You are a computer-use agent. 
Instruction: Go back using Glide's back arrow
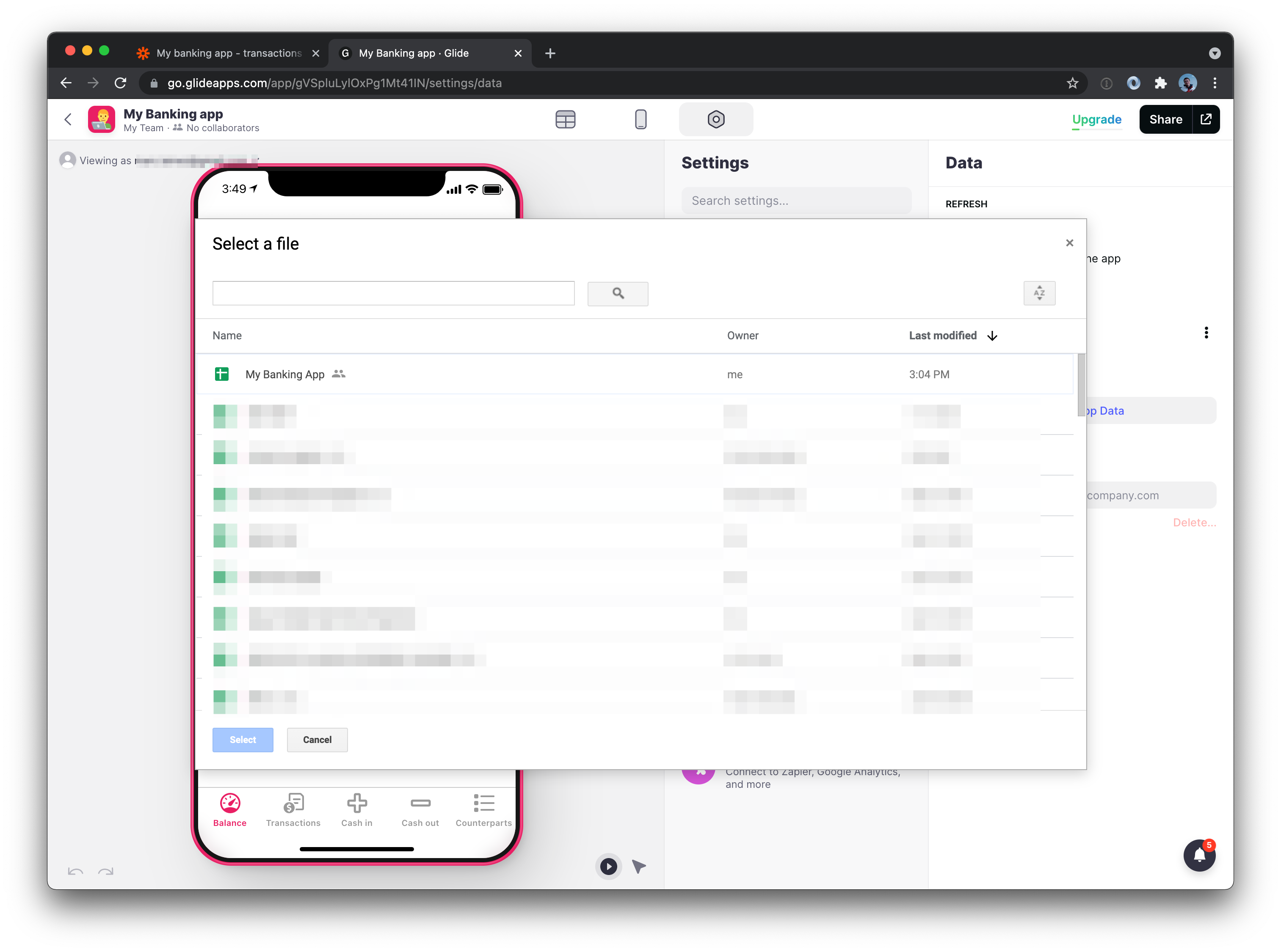coord(68,119)
